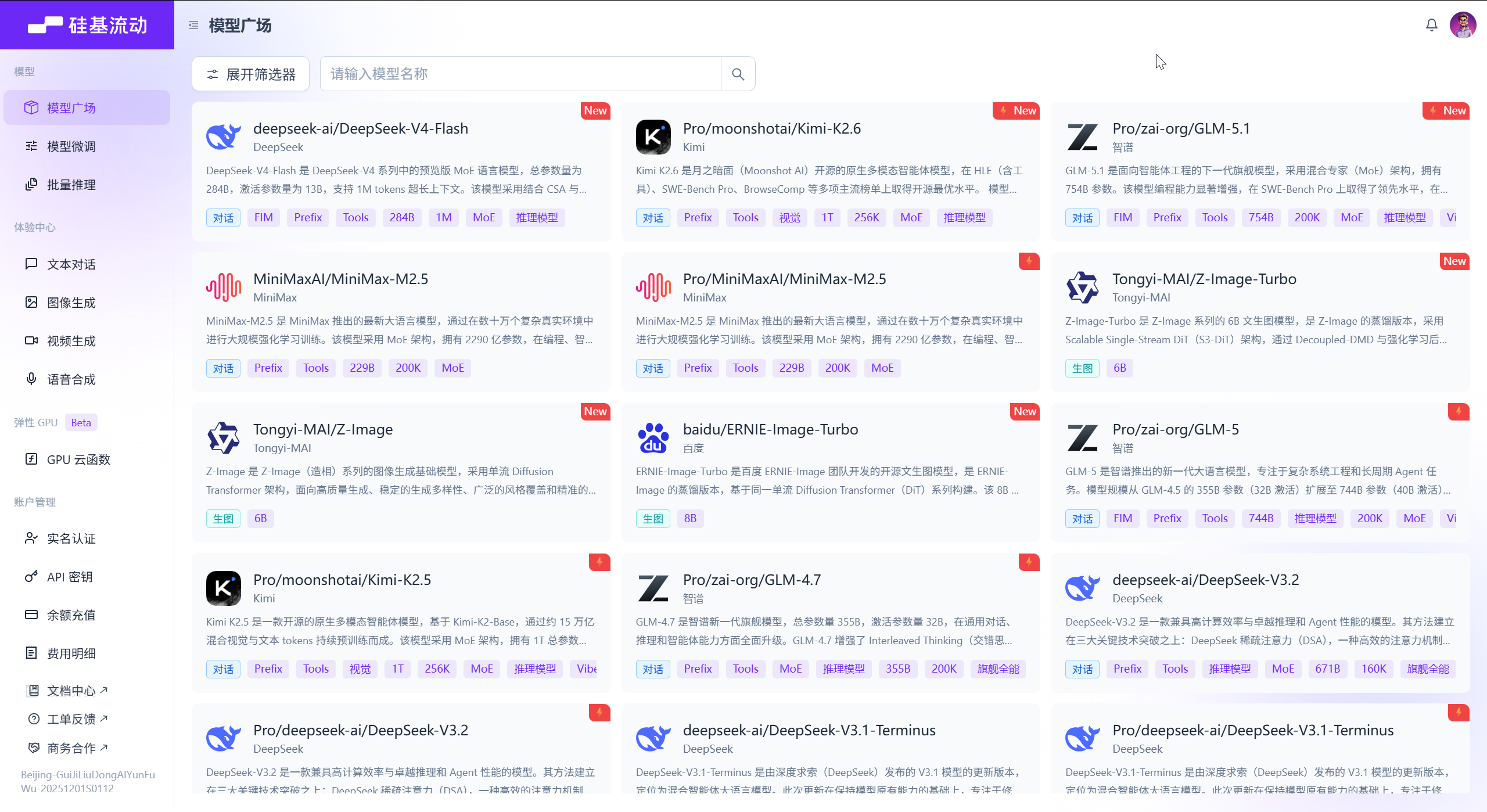The height and width of the screenshot is (812, 1487).
Task: Click the 284B tag on DeepSeek-V4-Flash card
Action: [402, 218]
